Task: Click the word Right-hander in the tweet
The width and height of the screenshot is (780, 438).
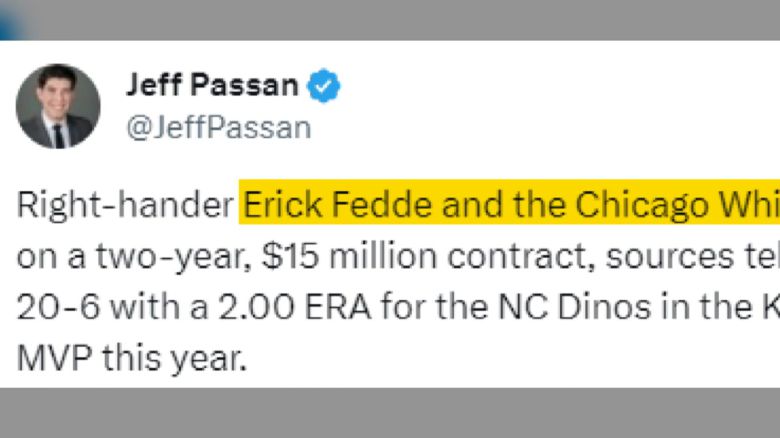Action: tap(125, 206)
